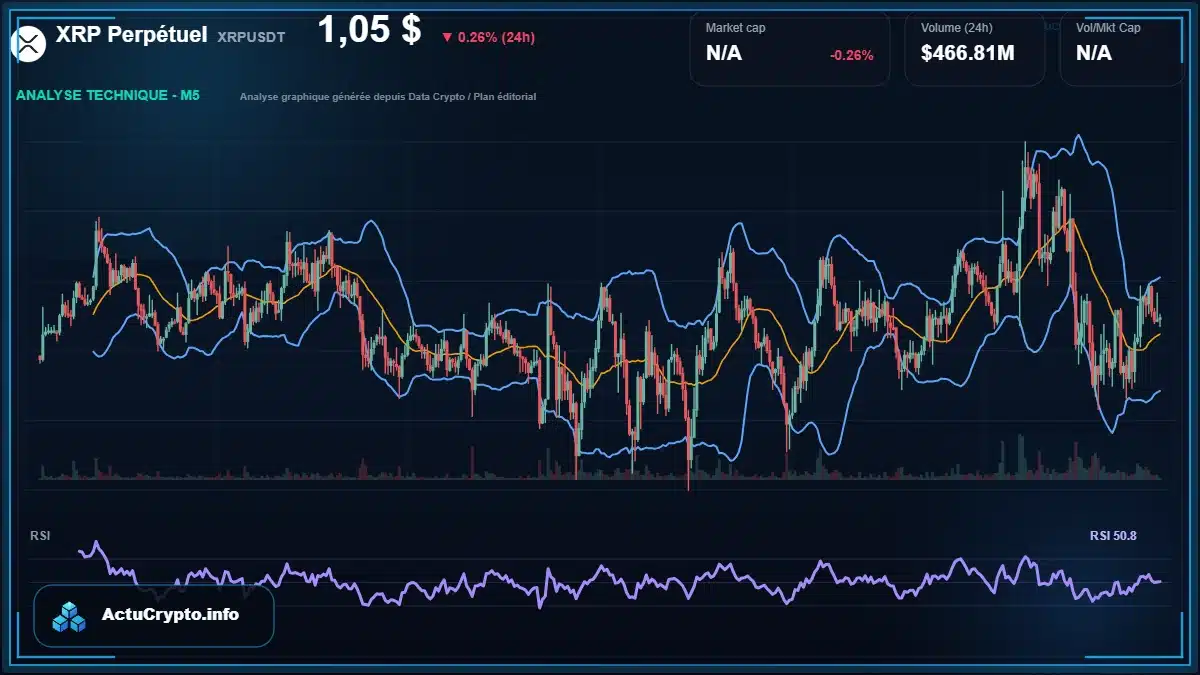Click the red 0.26% (24h) change indicator
The image size is (1200, 675).
[x=488, y=37]
